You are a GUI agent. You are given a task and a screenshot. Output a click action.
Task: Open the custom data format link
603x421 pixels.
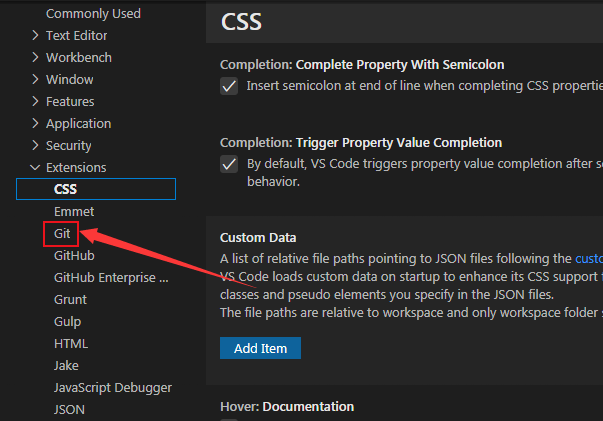point(588,258)
